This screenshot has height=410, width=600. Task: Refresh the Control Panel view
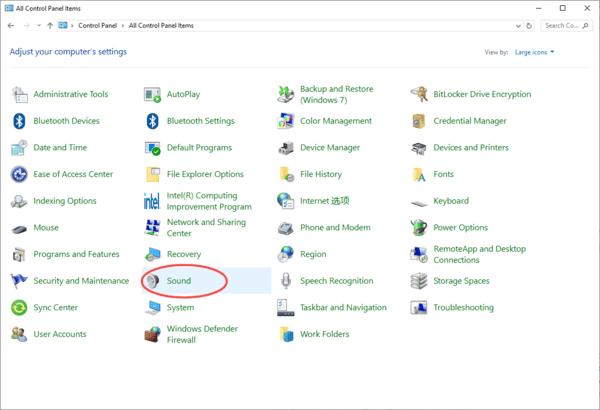(x=529, y=26)
